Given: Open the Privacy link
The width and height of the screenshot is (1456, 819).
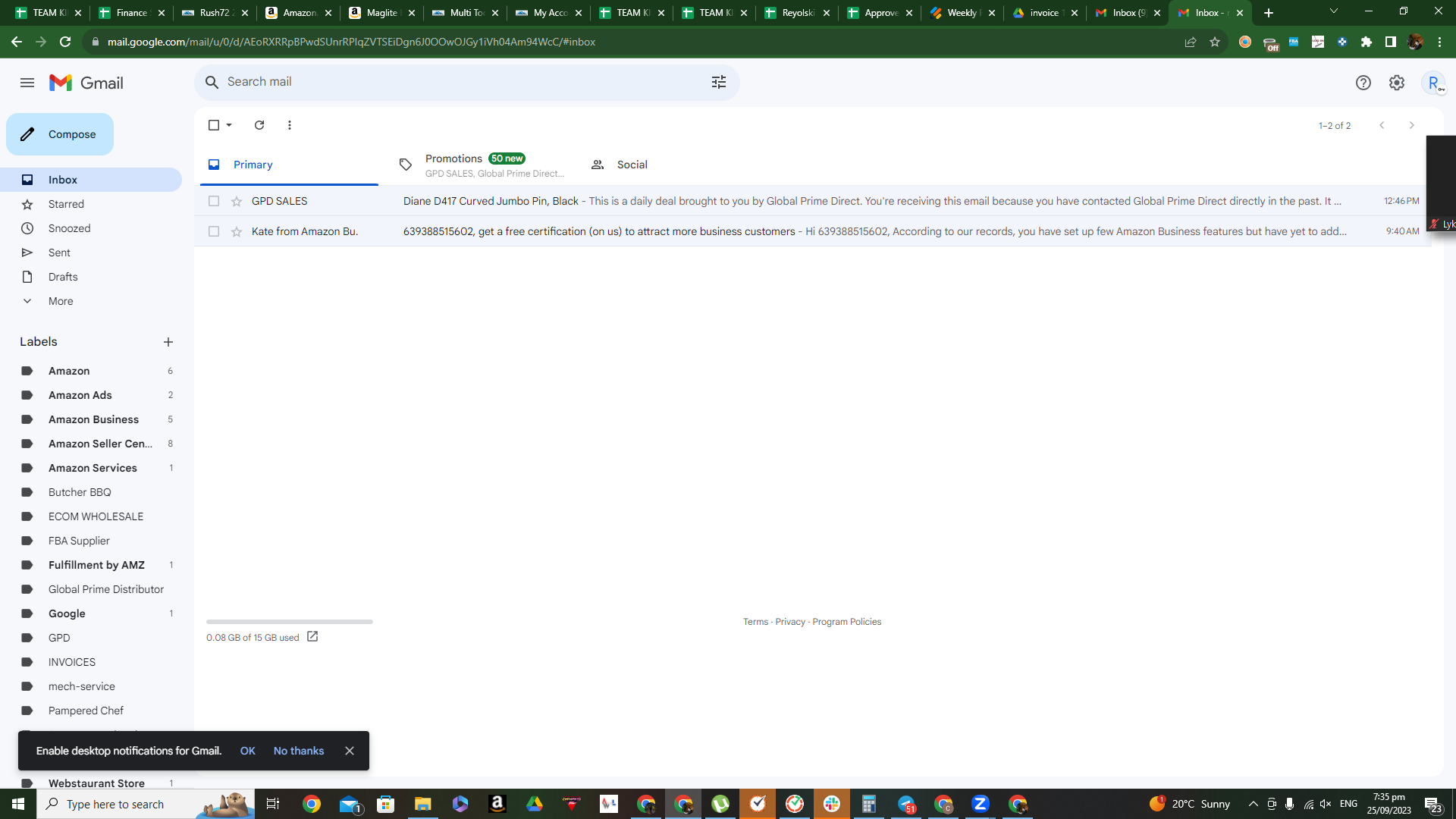Looking at the screenshot, I should click(x=790, y=622).
